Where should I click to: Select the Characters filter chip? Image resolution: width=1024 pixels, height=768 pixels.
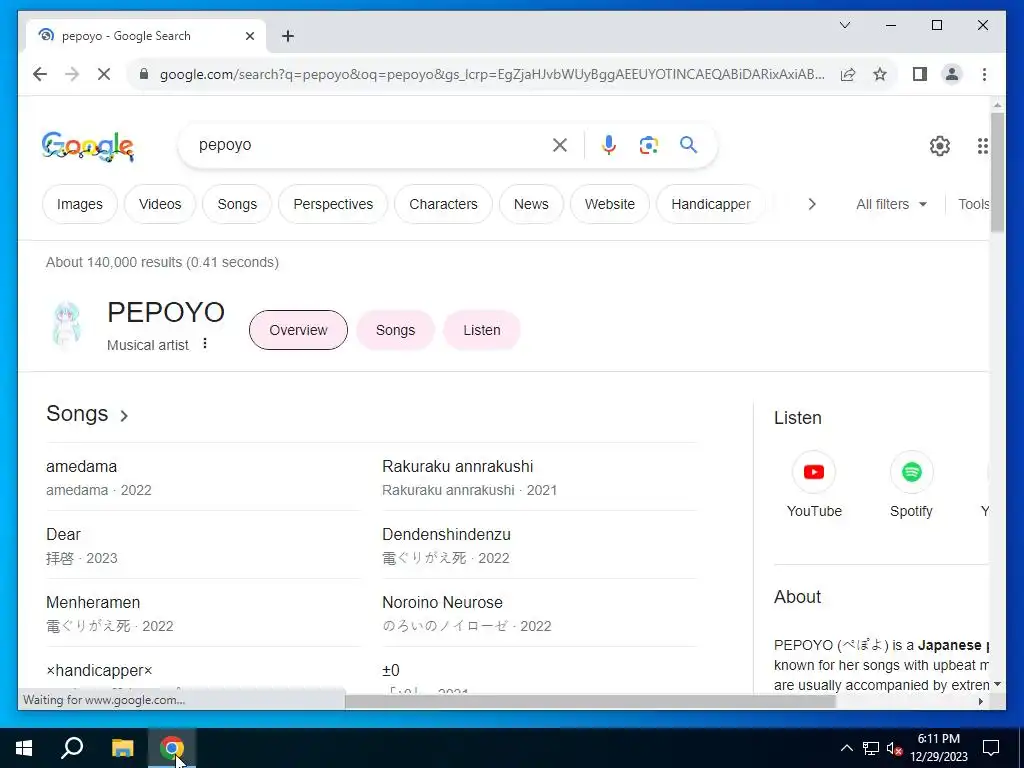click(443, 204)
